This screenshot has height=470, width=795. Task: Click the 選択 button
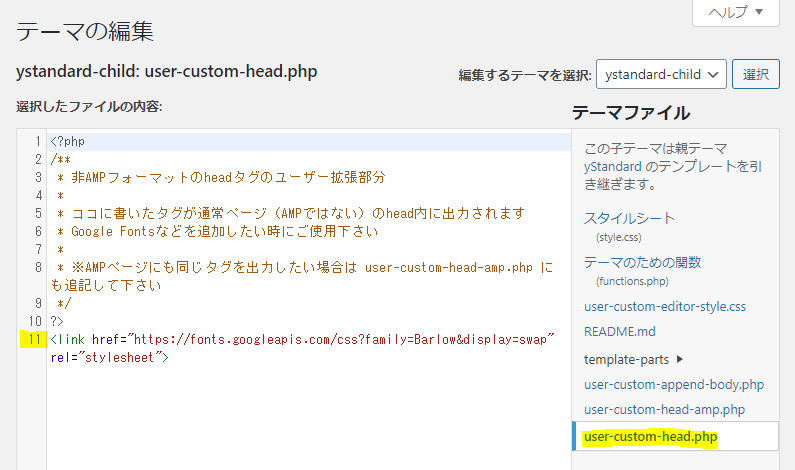pyautogui.click(x=755, y=75)
